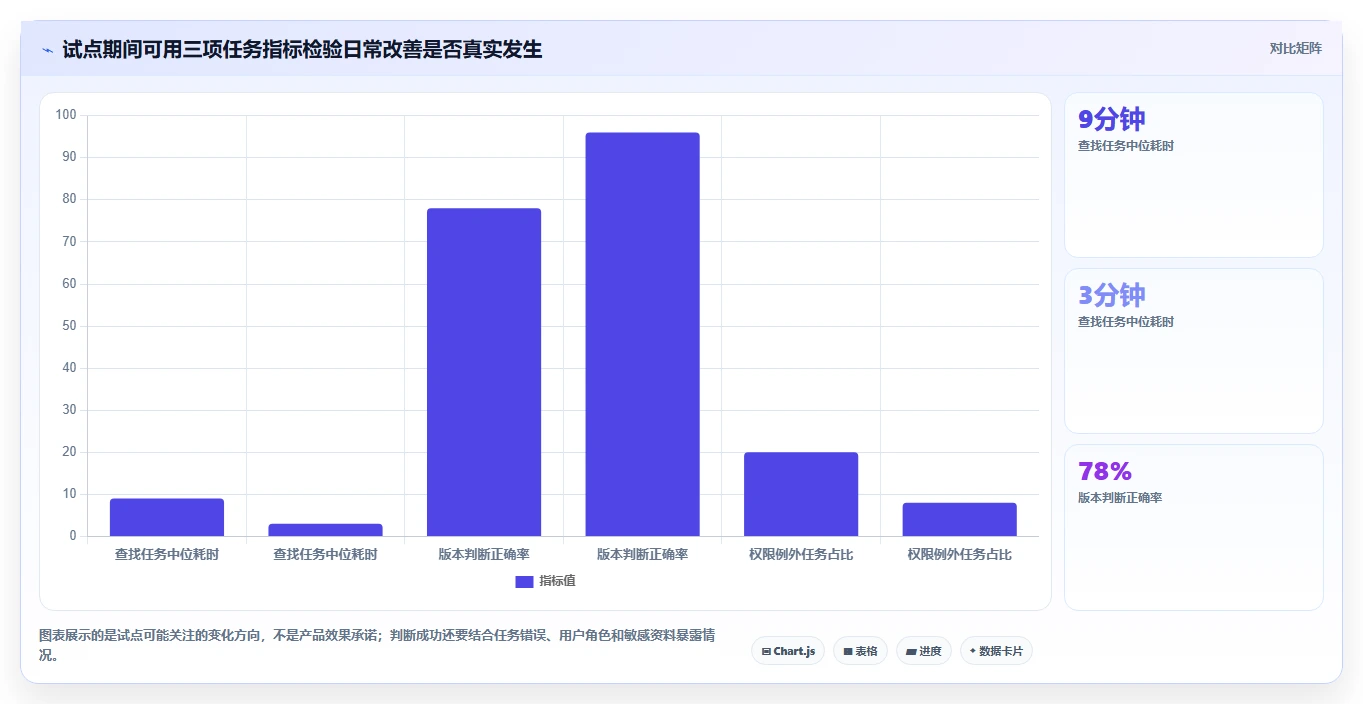This screenshot has width=1363, height=704.
Task: Click the chart bar reaching 20
Action: [x=801, y=494]
